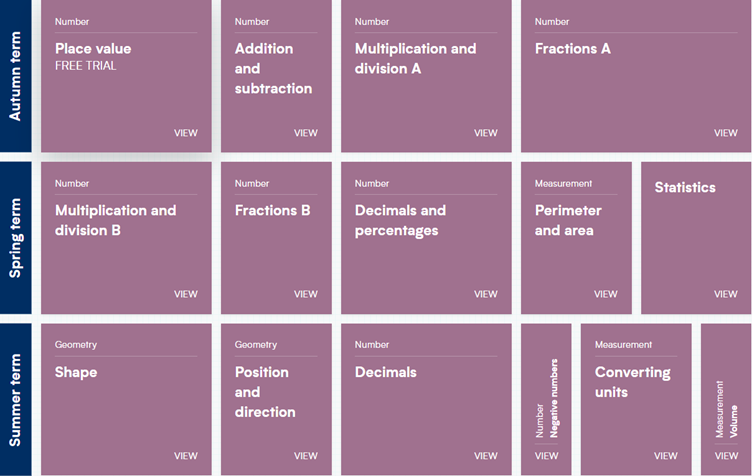Click VIEW on the summer Decimals tile
Viewport: 752px width, 476px height.
[486, 456]
